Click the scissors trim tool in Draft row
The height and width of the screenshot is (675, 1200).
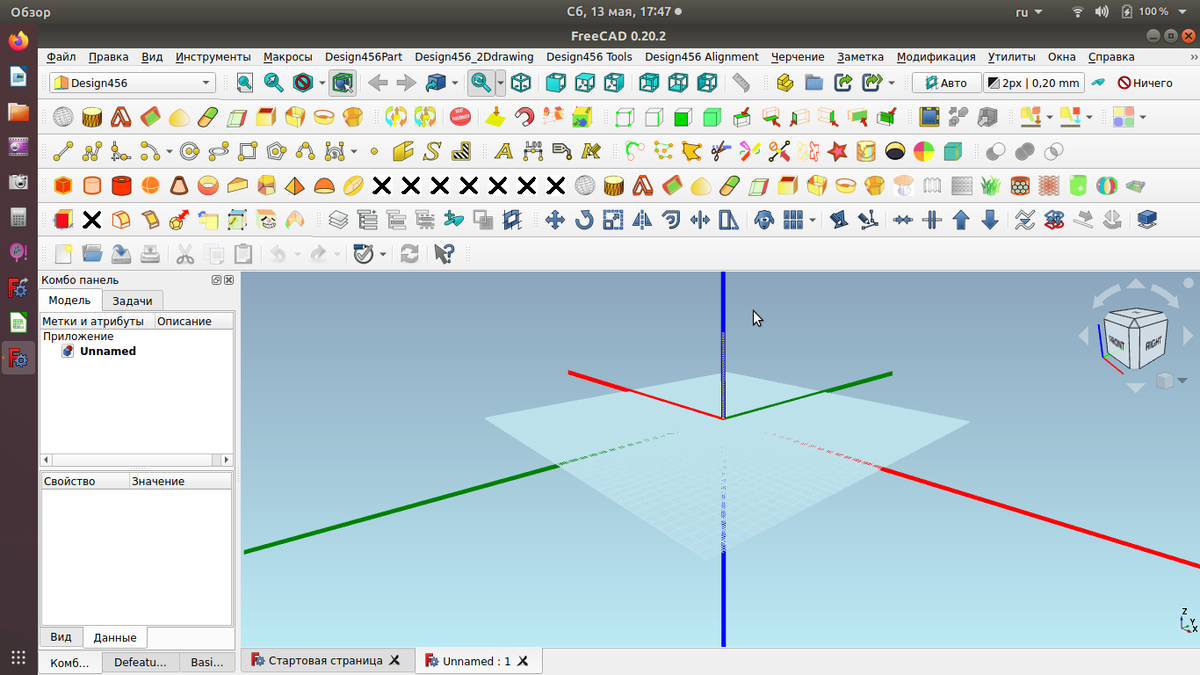click(721, 152)
